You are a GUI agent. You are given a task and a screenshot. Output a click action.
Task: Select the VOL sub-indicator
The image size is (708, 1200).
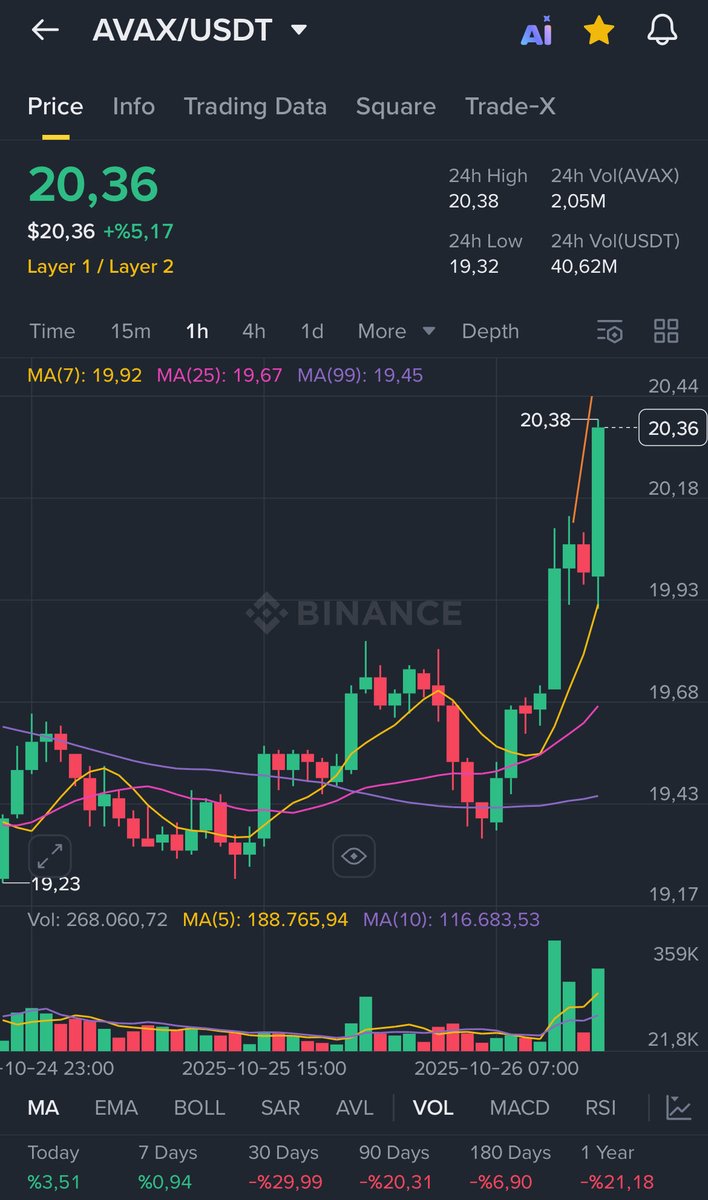click(x=433, y=1107)
